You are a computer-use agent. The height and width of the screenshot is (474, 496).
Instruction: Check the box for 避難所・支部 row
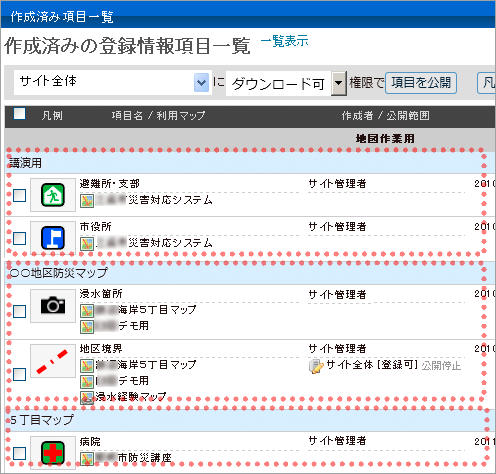click(x=19, y=195)
